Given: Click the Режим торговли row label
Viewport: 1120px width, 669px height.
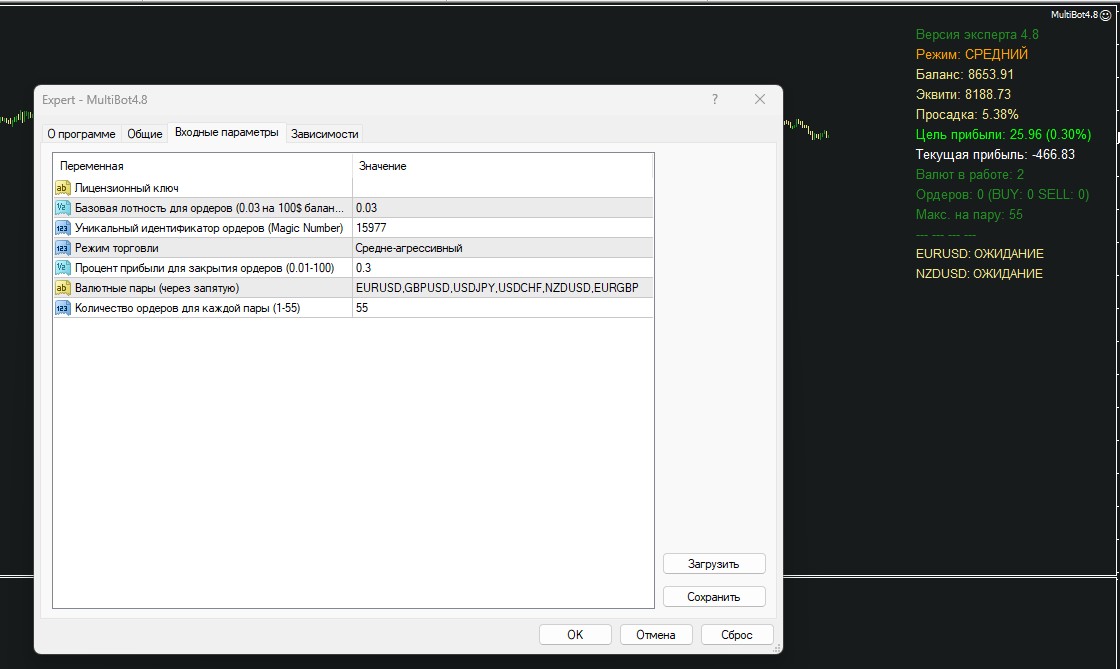Looking at the screenshot, I should [116, 248].
